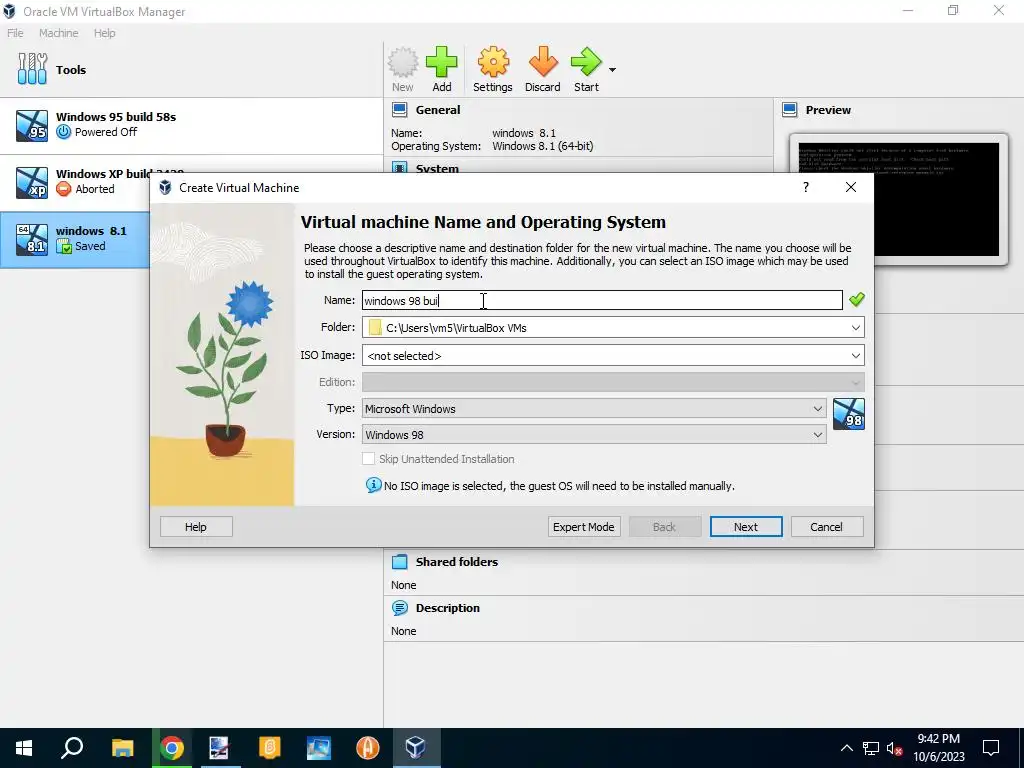Click the folder icon in Folder field
The height and width of the screenshot is (768, 1024).
[375, 327]
